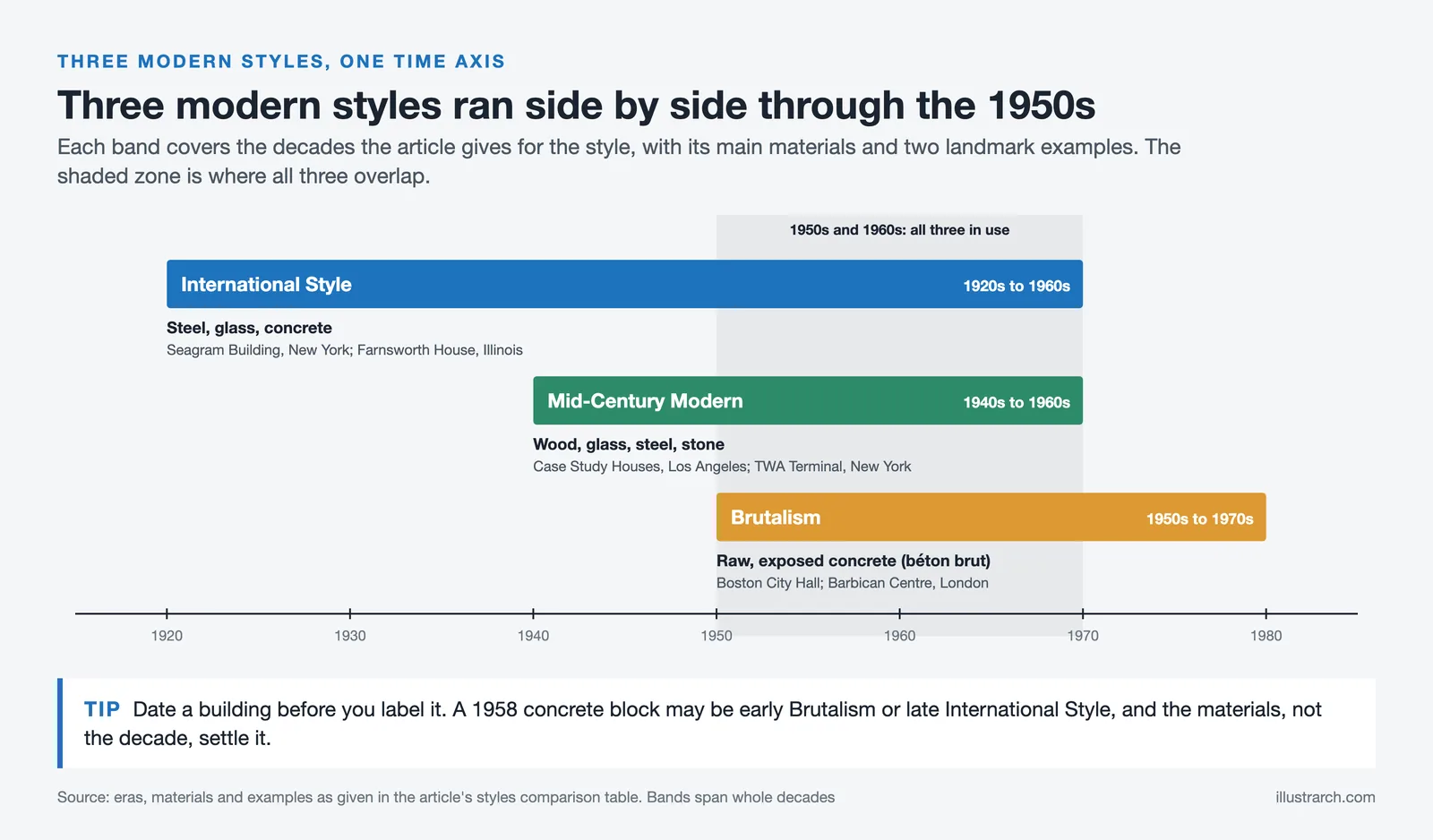Click the orange Brutalism band
The width and height of the screenshot is (1433, 840).
(991, 517)
